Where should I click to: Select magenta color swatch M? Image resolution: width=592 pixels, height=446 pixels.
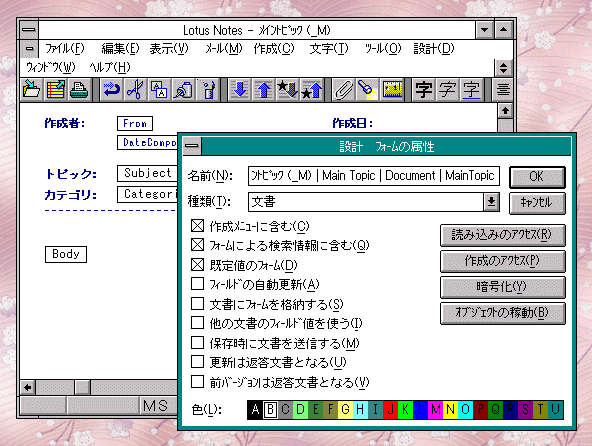436,410
